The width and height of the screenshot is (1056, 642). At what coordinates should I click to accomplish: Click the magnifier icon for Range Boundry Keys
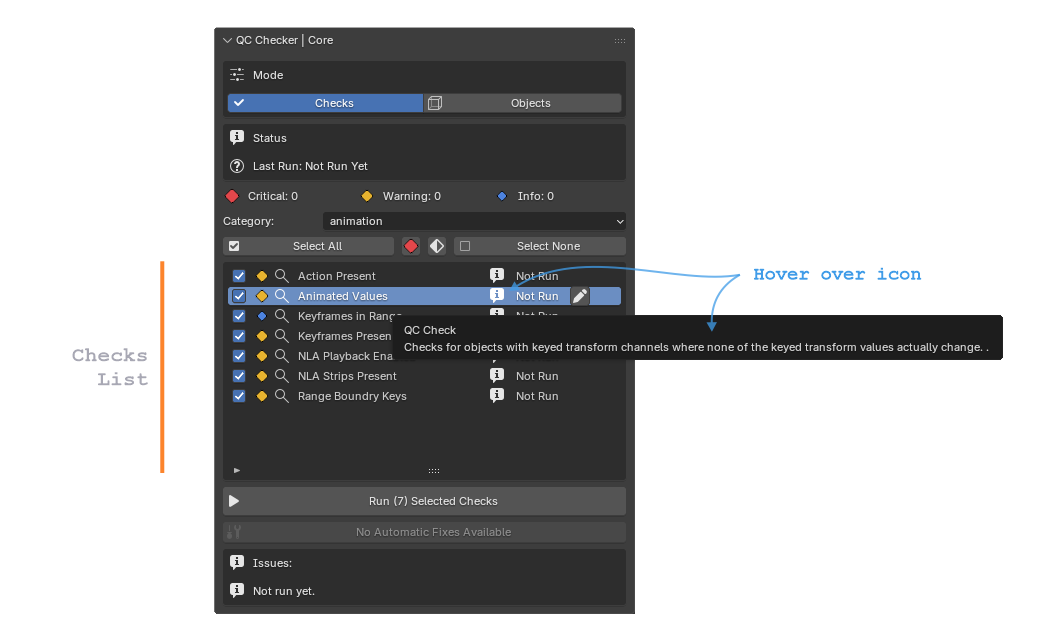click(x=282, y=396)
